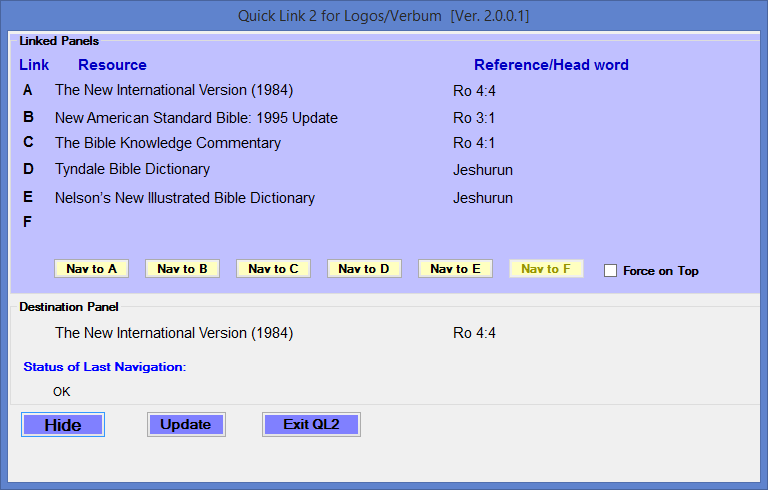The height and width of the screenshot is (490, 768).
Task: Select The Bible Knowledge Commentary row
Action: pyautogui.click(x=168, y=143)
